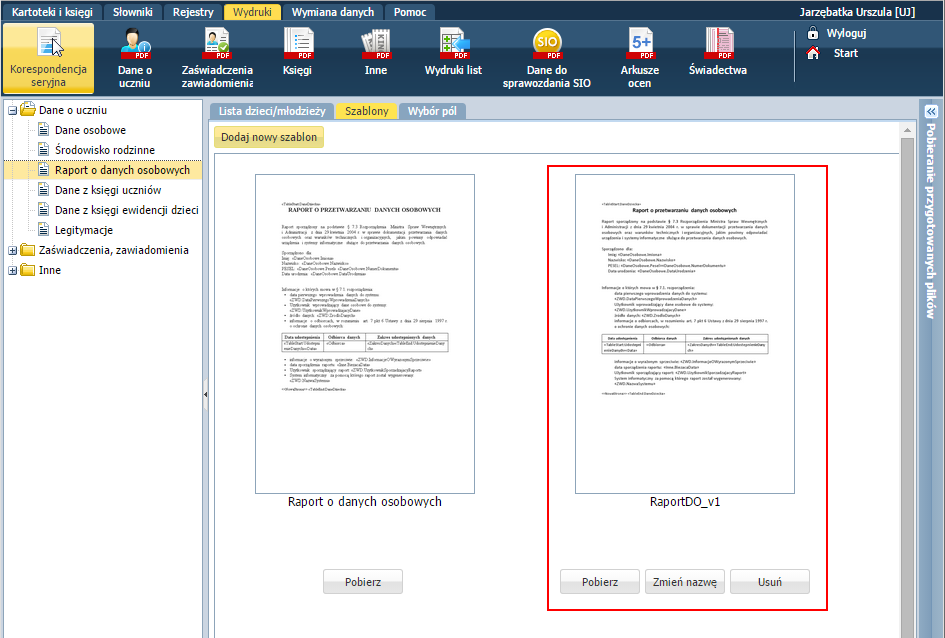
Task: Expand the Zaświadczenia, zawiadomienia tree node
Action: 12,251
